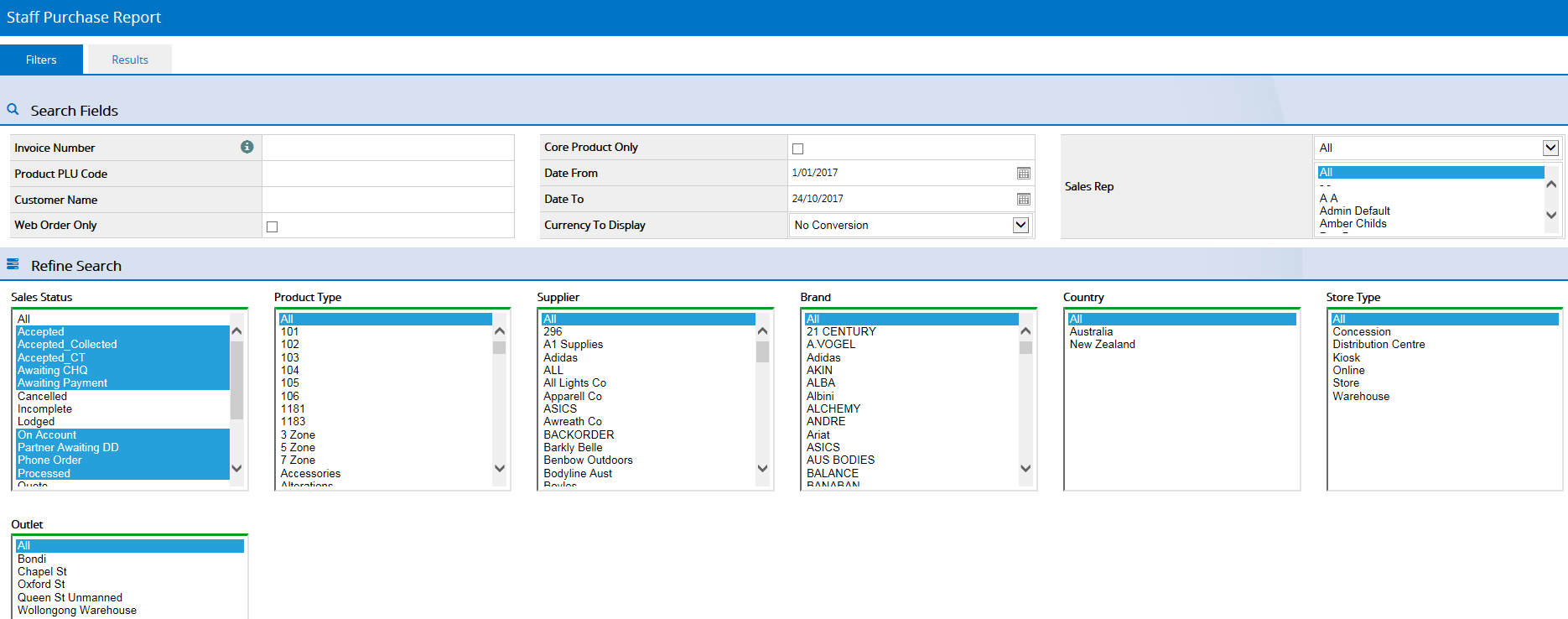Click the Date To field value

click(x=818, y=199)
